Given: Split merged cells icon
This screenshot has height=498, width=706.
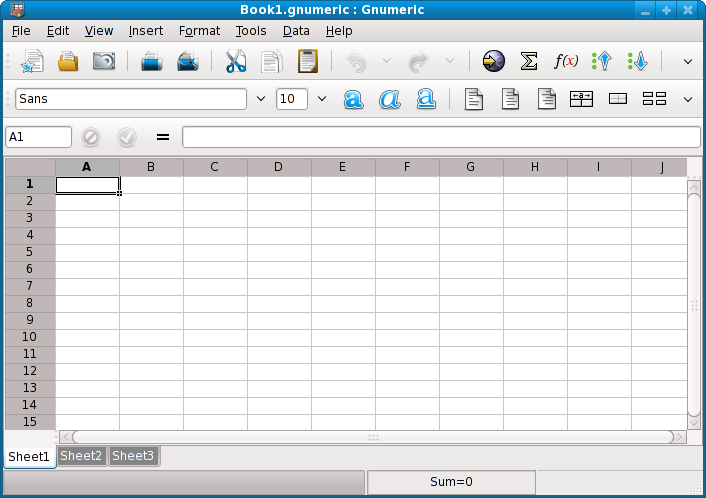Looking at the screenshot, I should tap(654, 99).
